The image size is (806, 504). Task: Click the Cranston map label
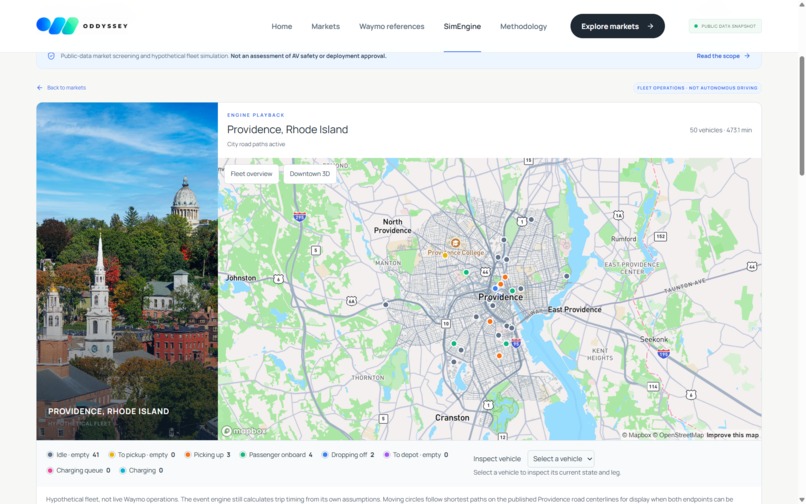pos(452,418)
